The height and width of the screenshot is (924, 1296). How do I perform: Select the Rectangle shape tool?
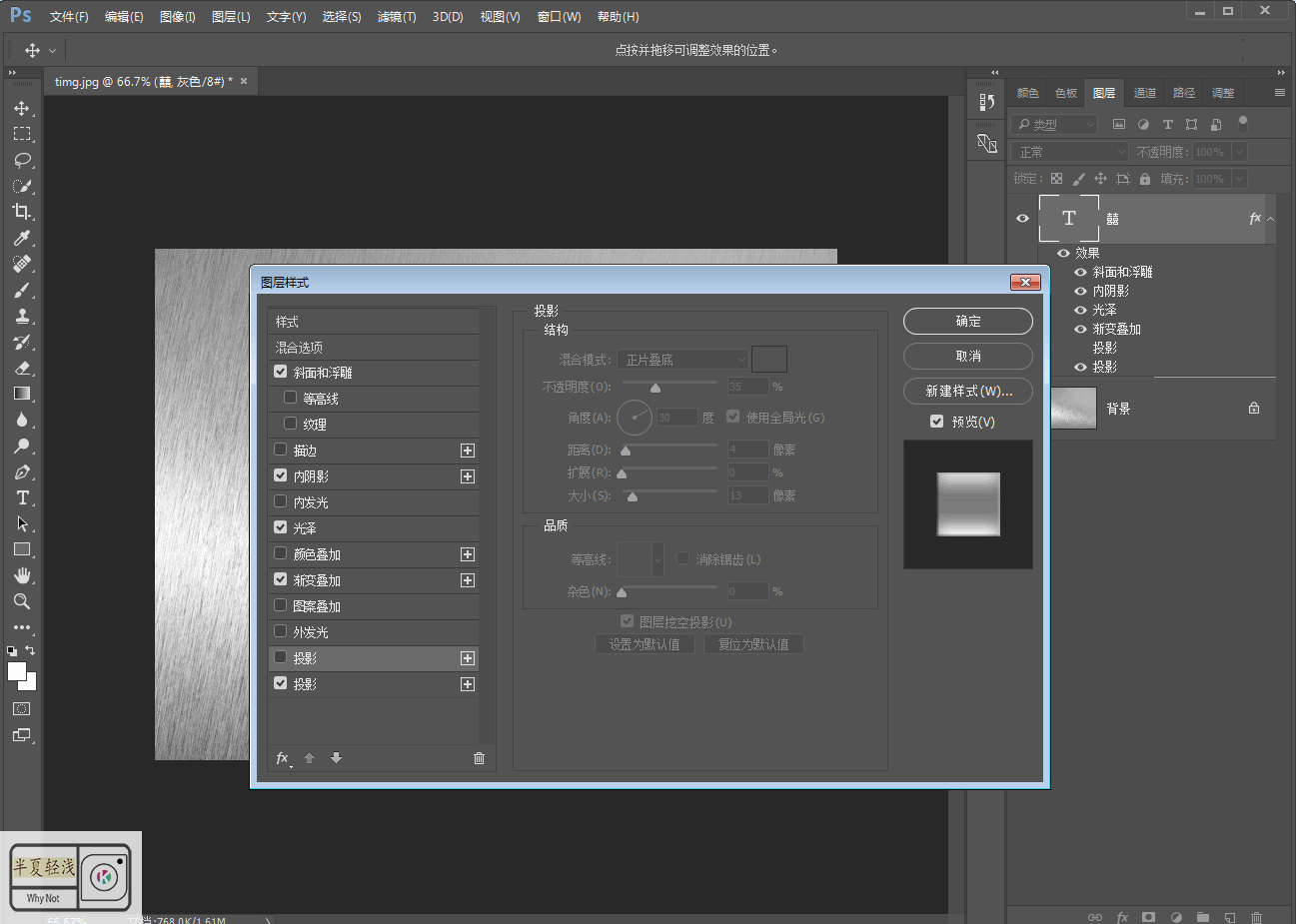click(22, 549)
